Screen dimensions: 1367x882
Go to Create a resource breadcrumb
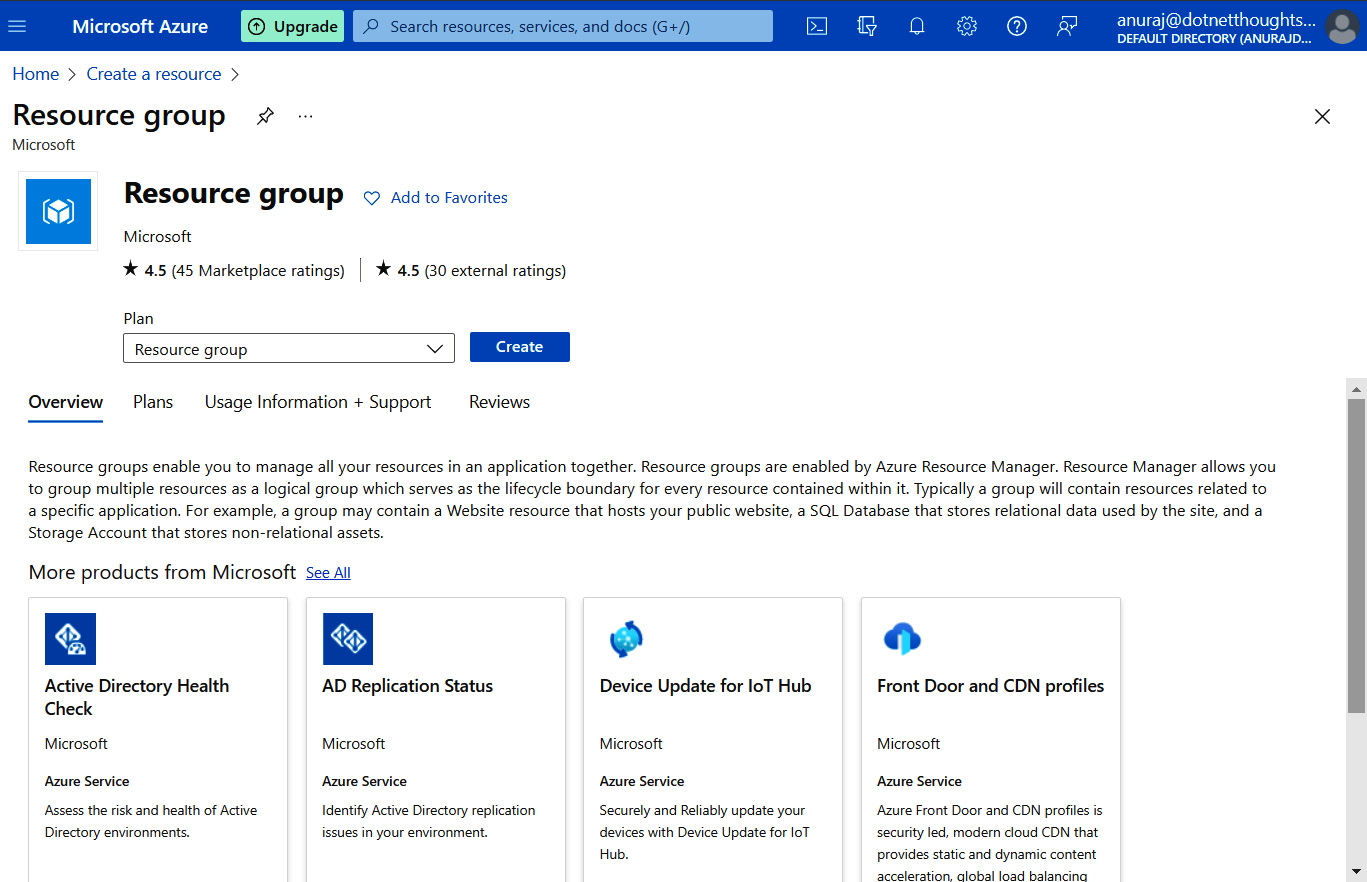tap(154, 74)
